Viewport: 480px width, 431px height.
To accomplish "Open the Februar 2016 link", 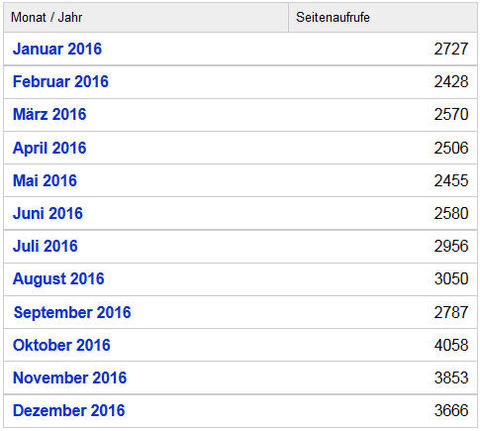I will (x=60, y=82).
